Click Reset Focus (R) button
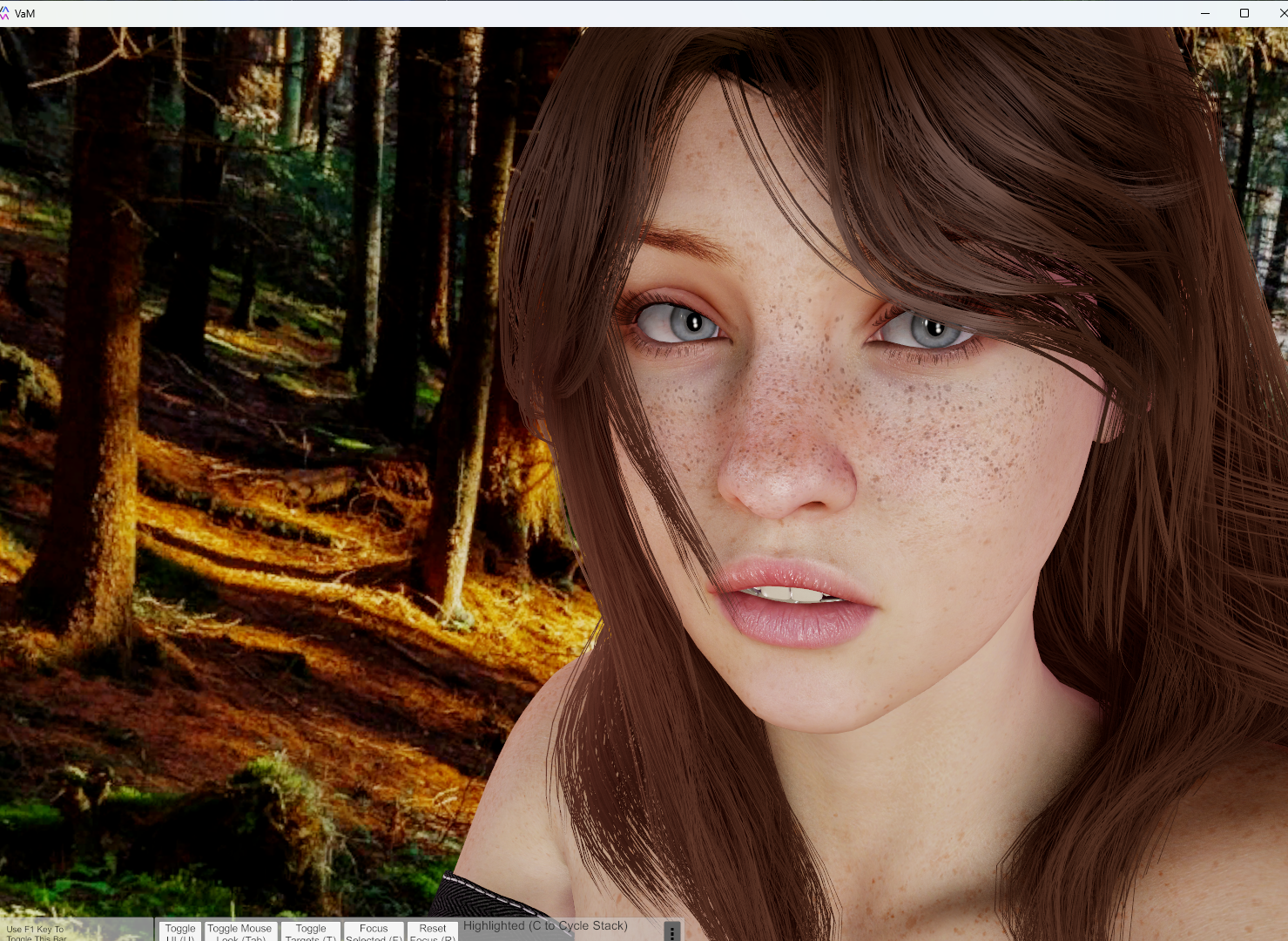The image size is (1288, 941). coord(432,931)
